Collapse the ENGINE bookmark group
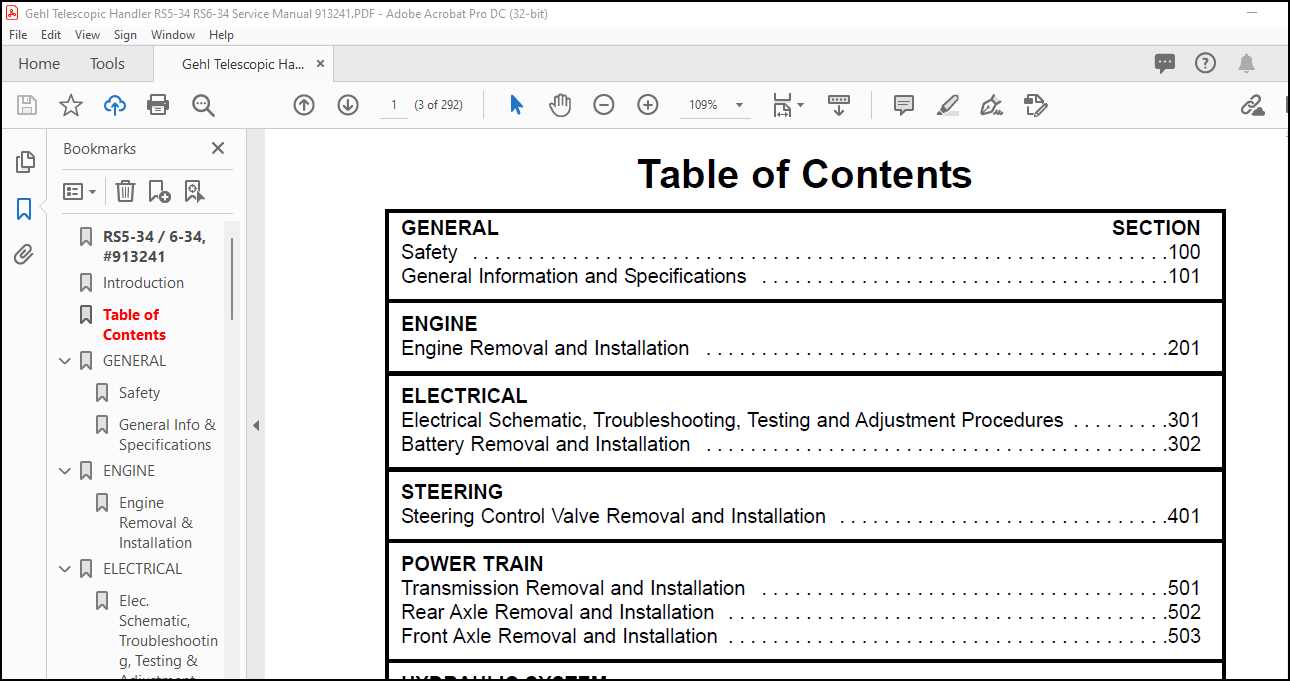The height and width of the screenshot is (681, 1290). click(x=65, y=471)
